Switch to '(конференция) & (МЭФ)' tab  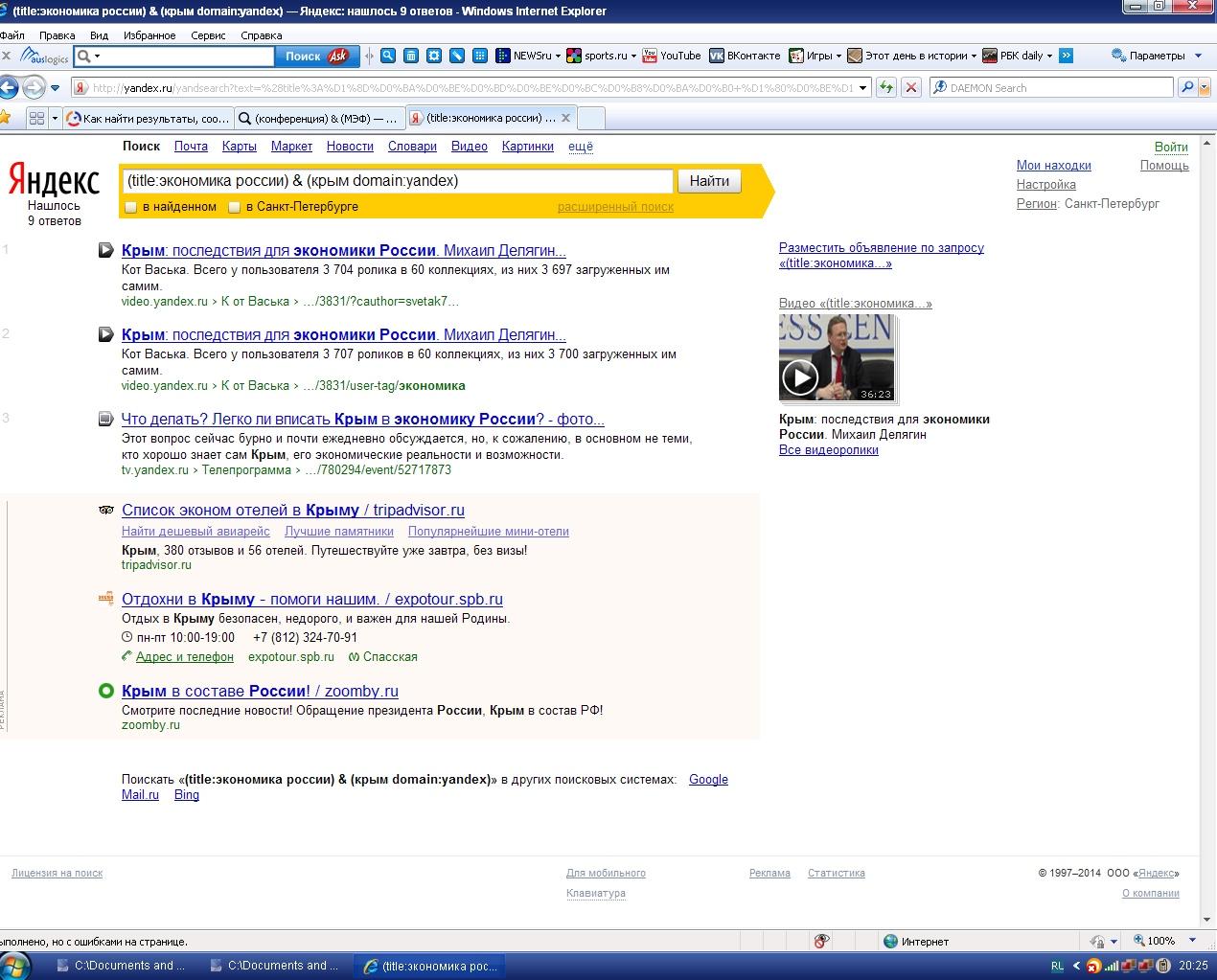point(319,118)
